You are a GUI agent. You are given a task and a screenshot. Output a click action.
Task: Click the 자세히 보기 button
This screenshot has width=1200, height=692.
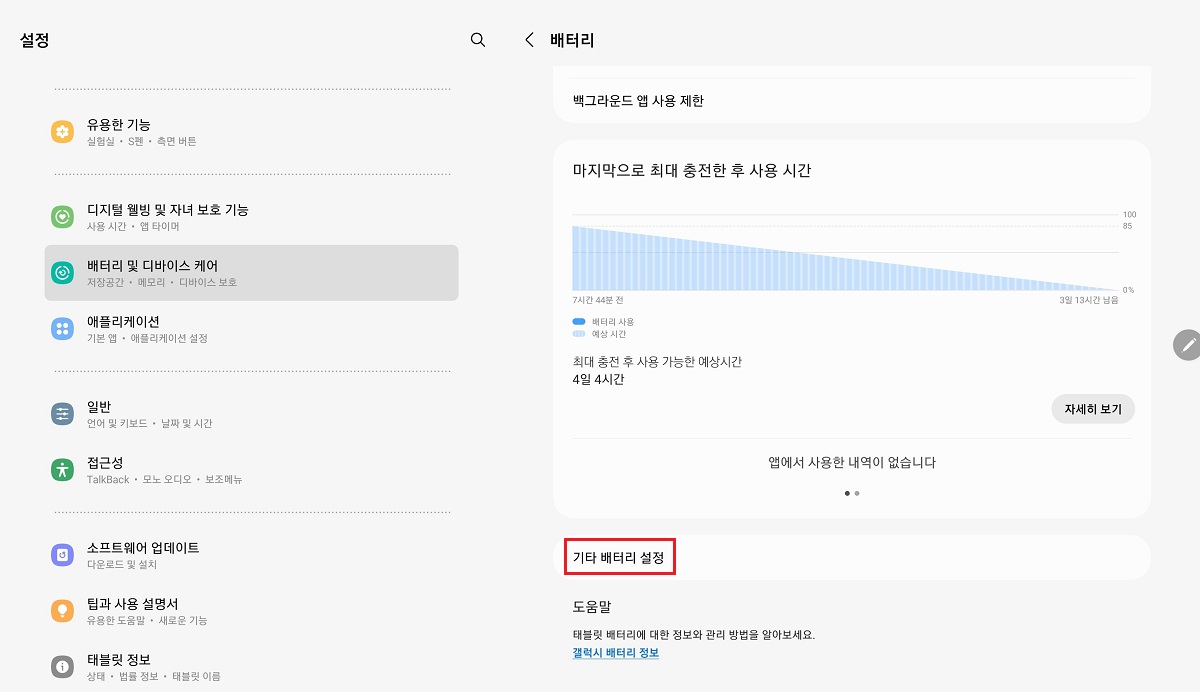pos(1092,409)
